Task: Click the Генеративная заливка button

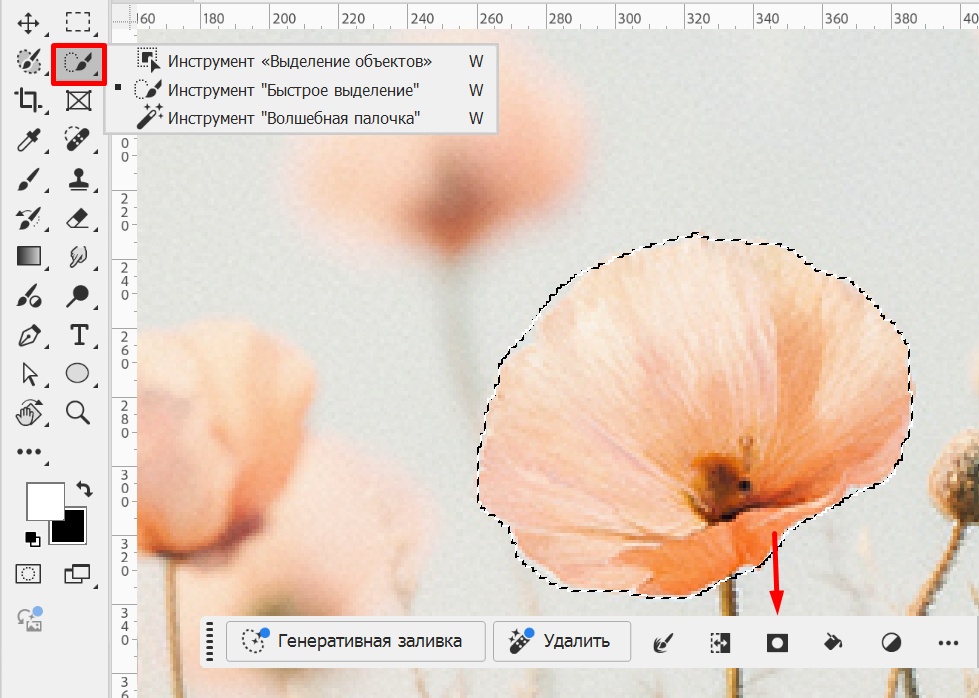Action: (355, 641)
